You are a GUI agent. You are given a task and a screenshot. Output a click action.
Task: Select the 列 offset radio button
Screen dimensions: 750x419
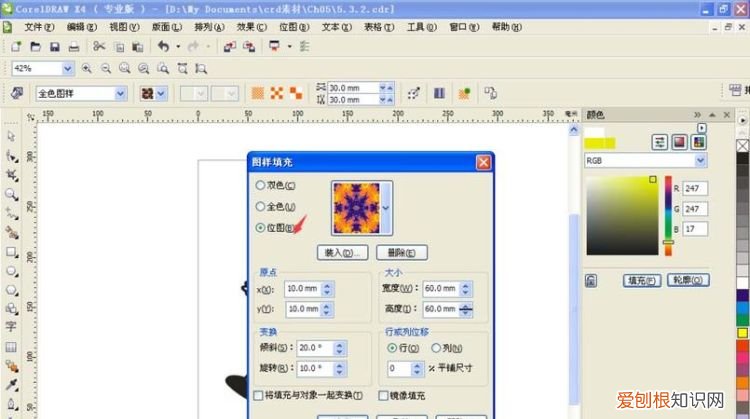click(x=436, y=348)
